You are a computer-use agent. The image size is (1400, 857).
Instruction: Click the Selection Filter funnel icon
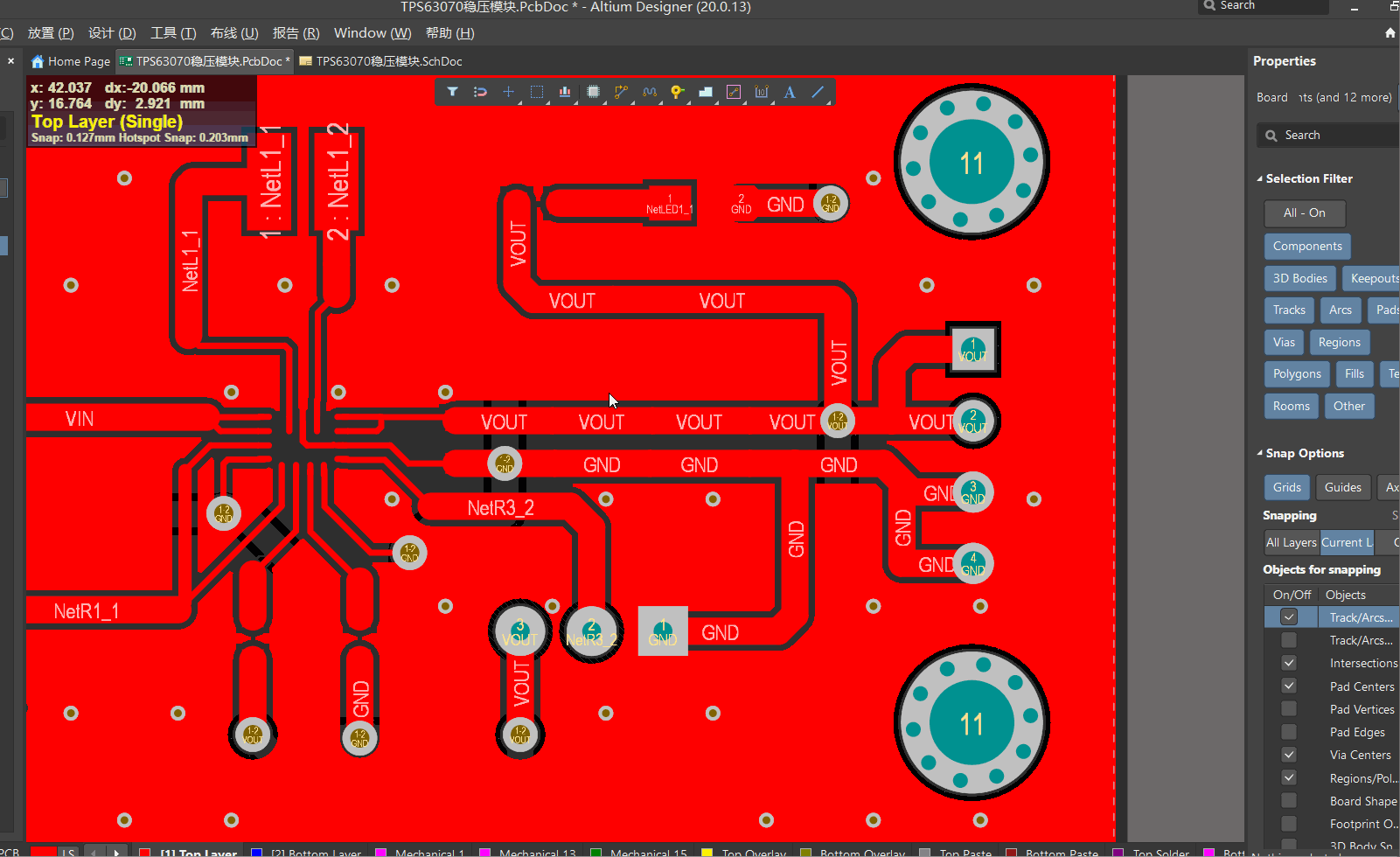[452, 92]
